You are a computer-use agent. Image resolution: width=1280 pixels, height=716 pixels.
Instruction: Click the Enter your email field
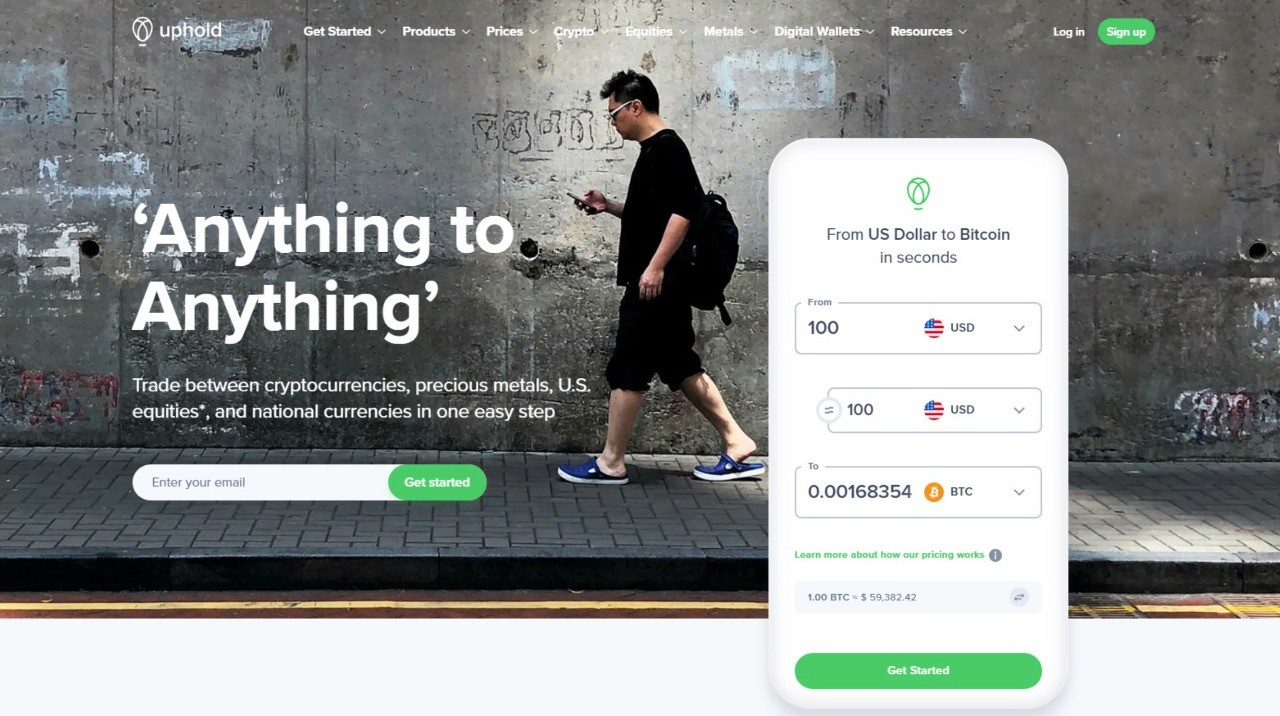coord(261,482)
